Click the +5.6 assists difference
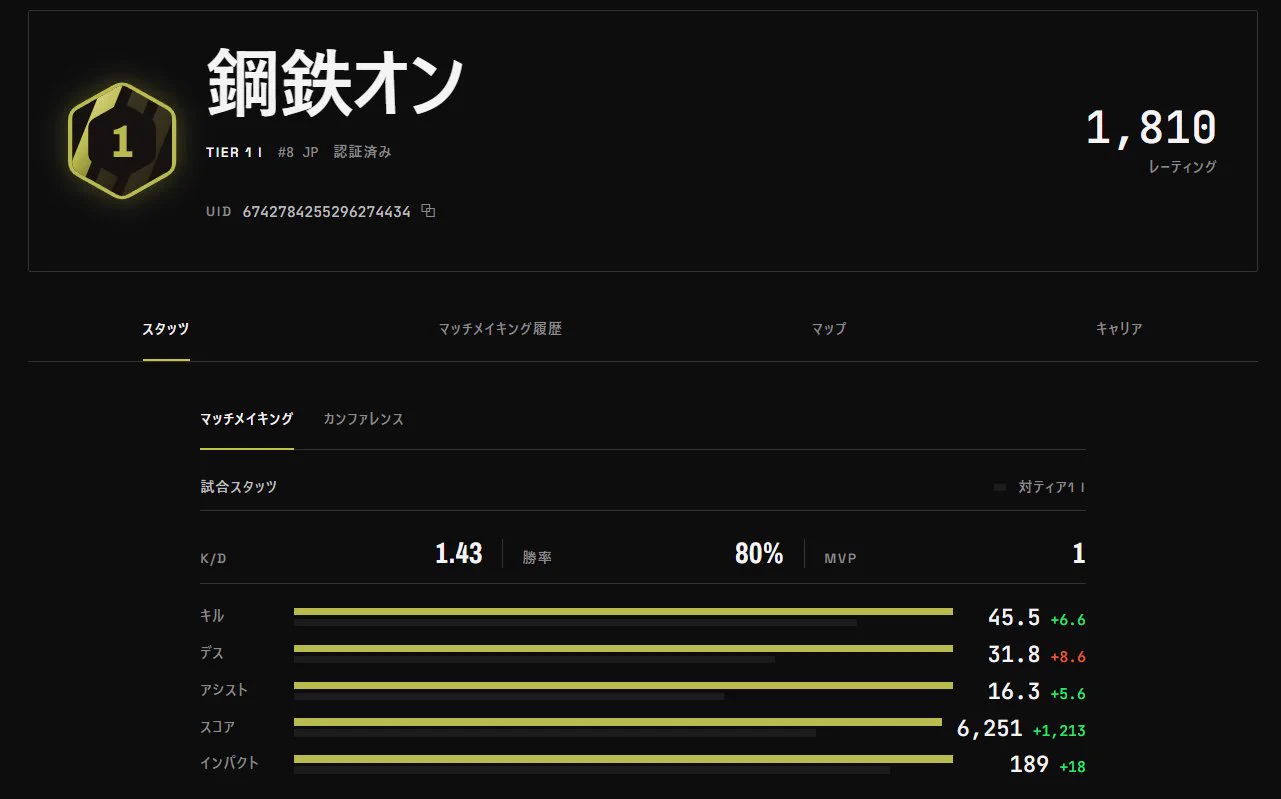 coord(1068,693)
